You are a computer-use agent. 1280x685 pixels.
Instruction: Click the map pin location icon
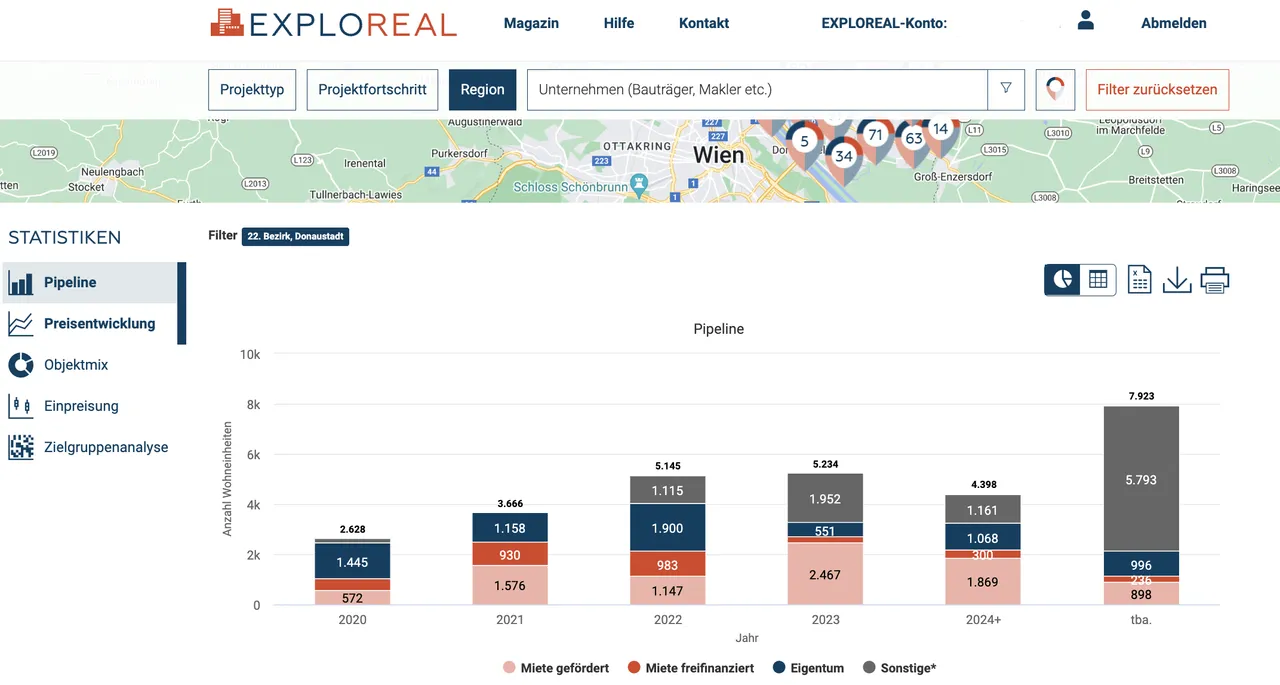1054,89
